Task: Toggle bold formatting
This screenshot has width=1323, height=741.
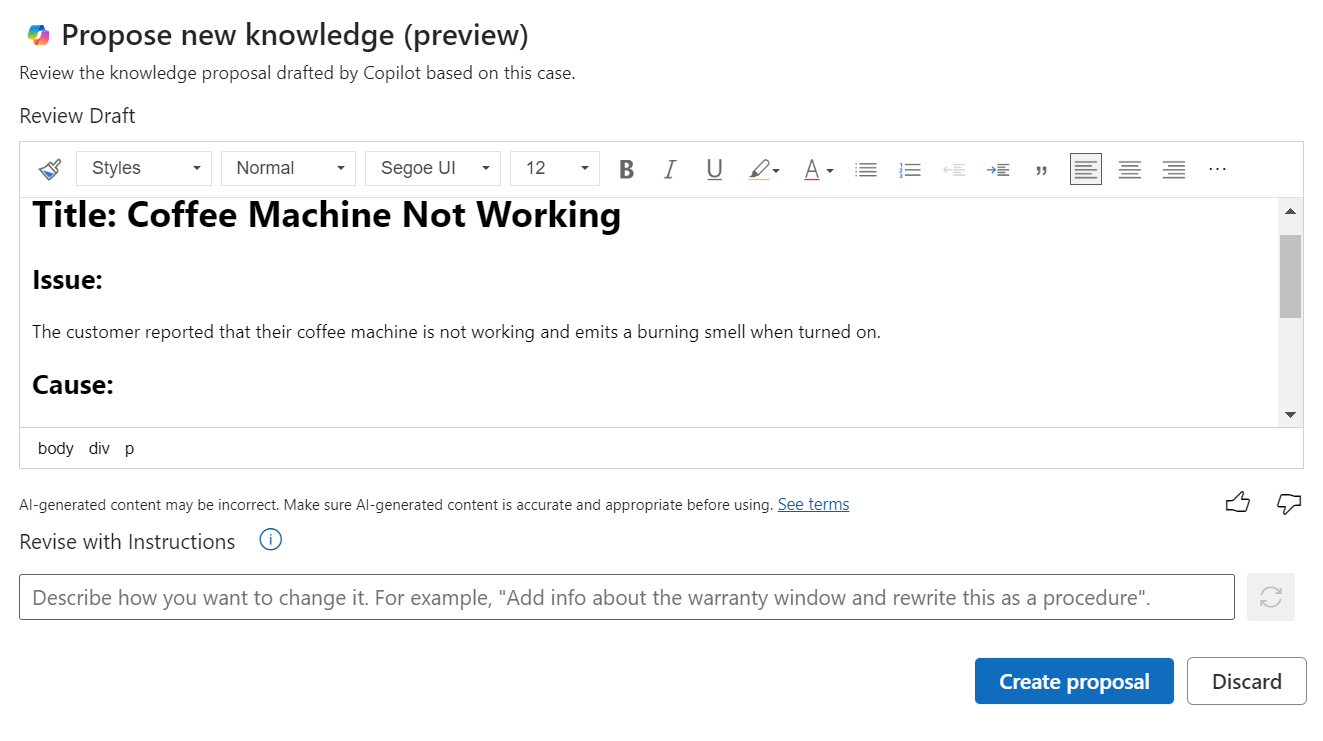Action: pyautogui.click(x=626, y=169)
